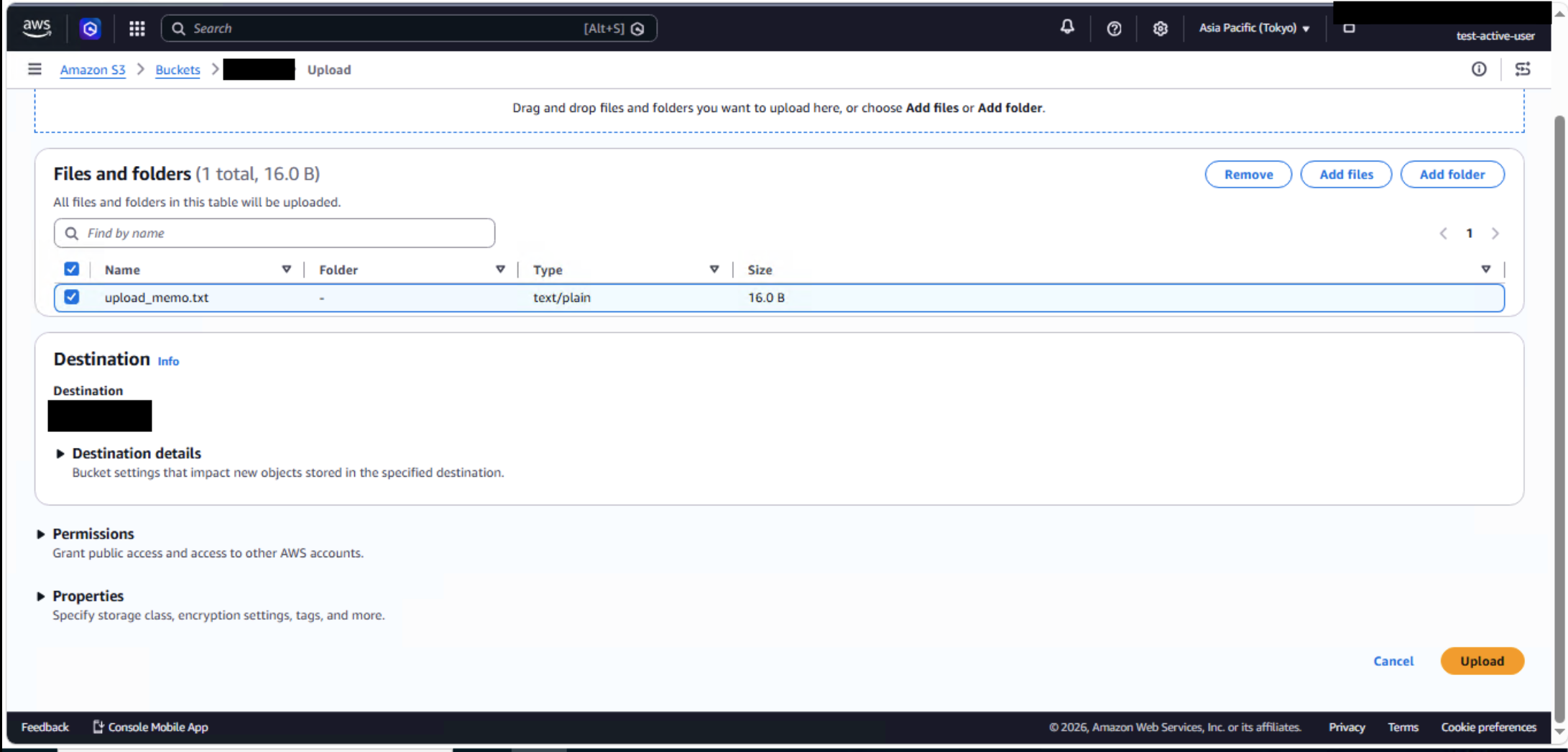Open the page preferences panel icon
Image resolution: width=1568 pixels, height=752 pixels.
click(x=1523, y=69)
